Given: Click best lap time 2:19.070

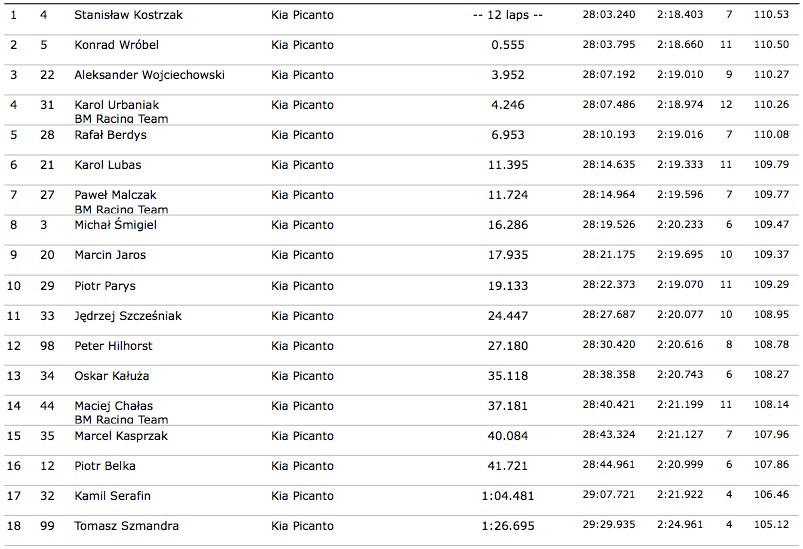Looking at the screenshot, I should [x=680, y=285].
